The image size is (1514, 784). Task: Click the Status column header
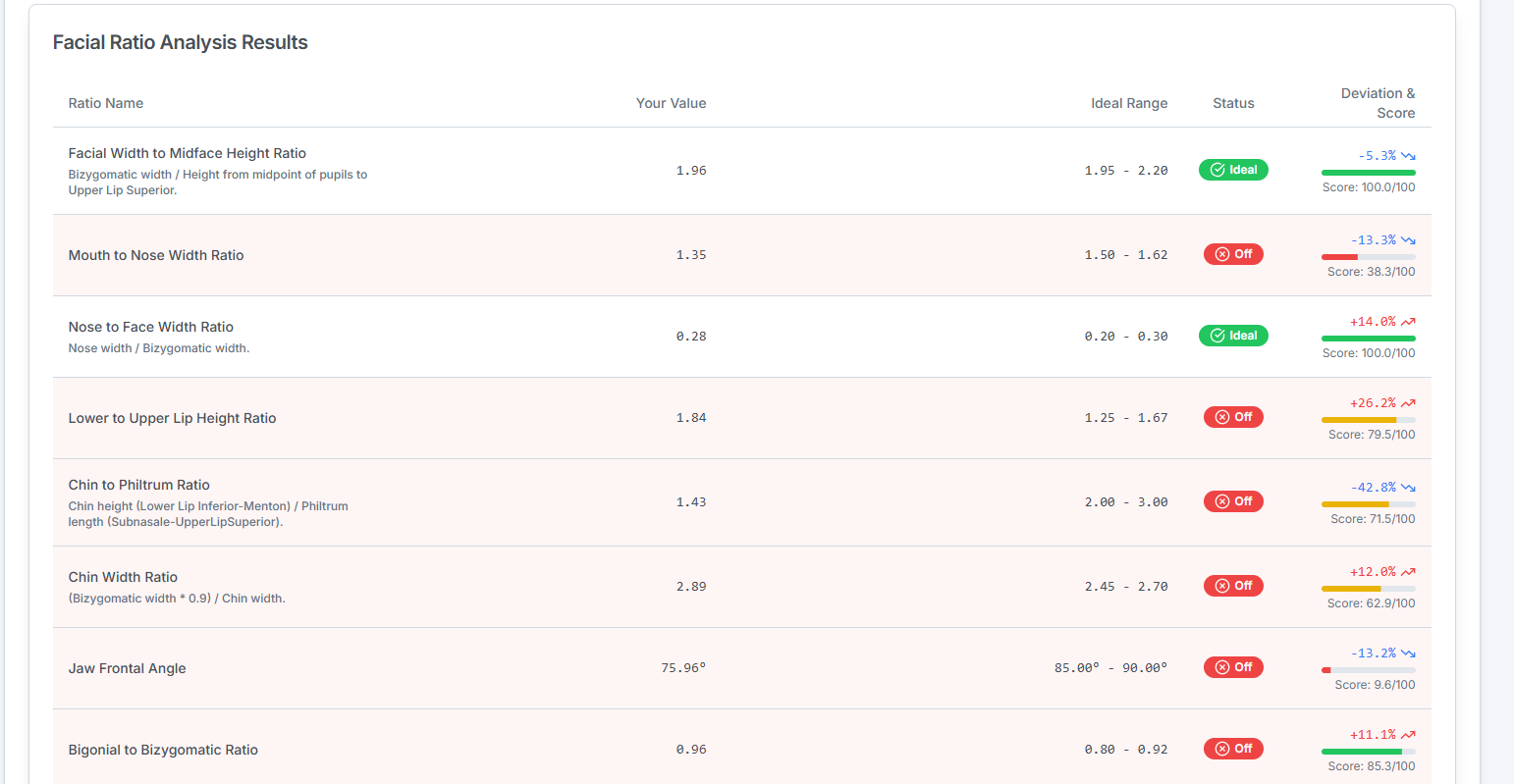click(1233, 103)
